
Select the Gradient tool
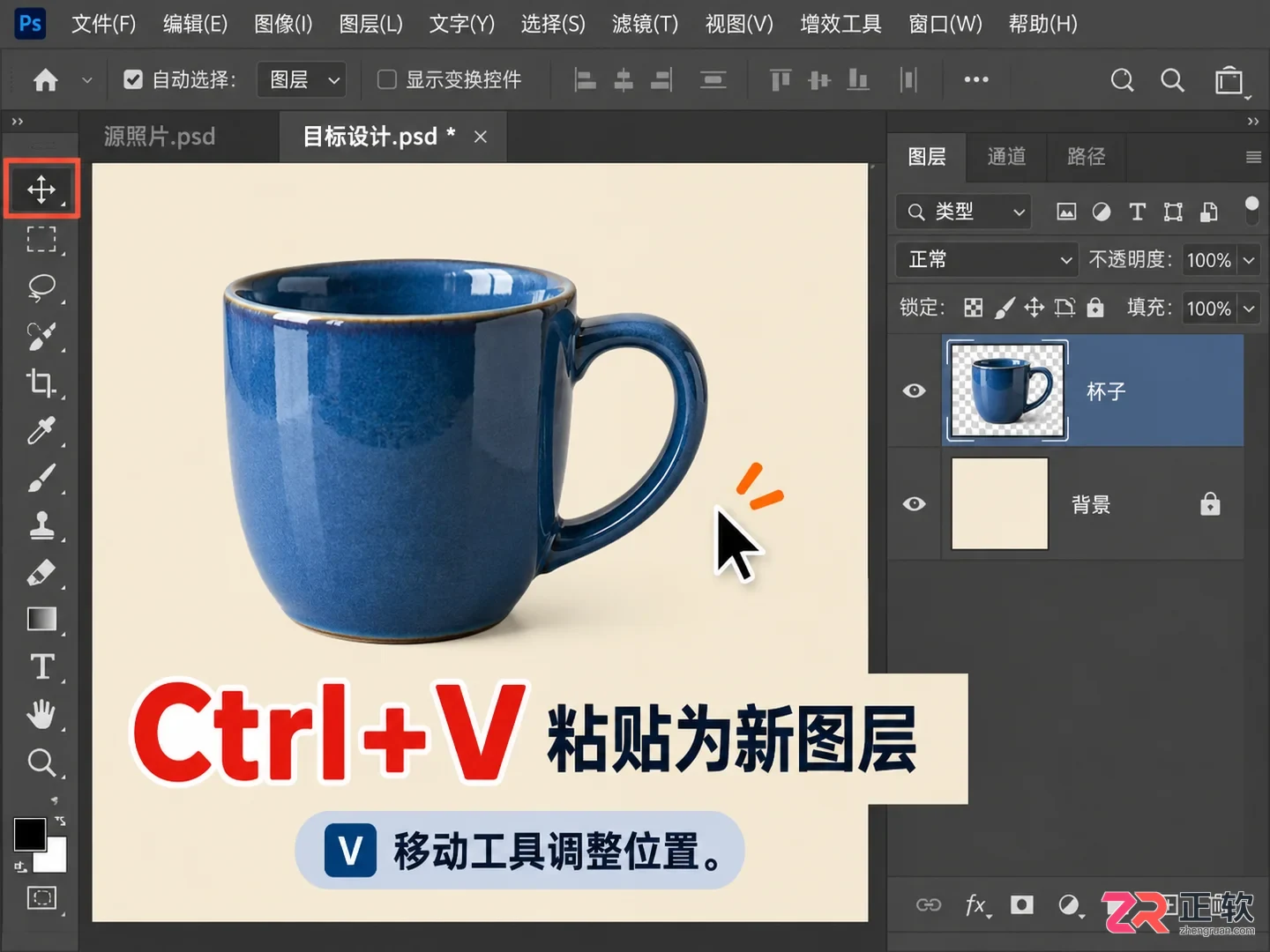coord(41,620)
